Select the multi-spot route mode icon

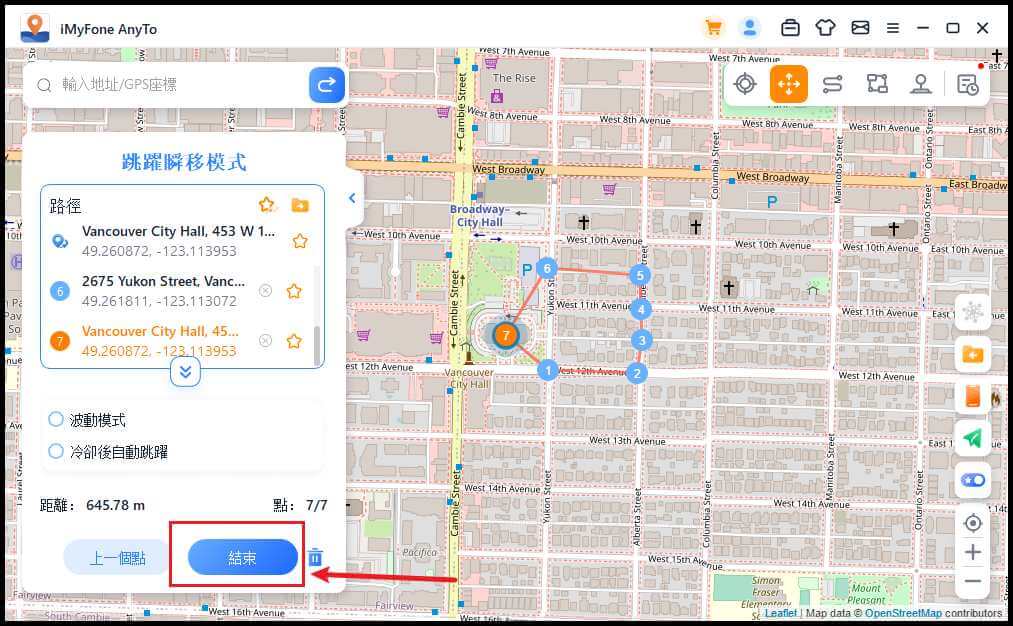877,84
